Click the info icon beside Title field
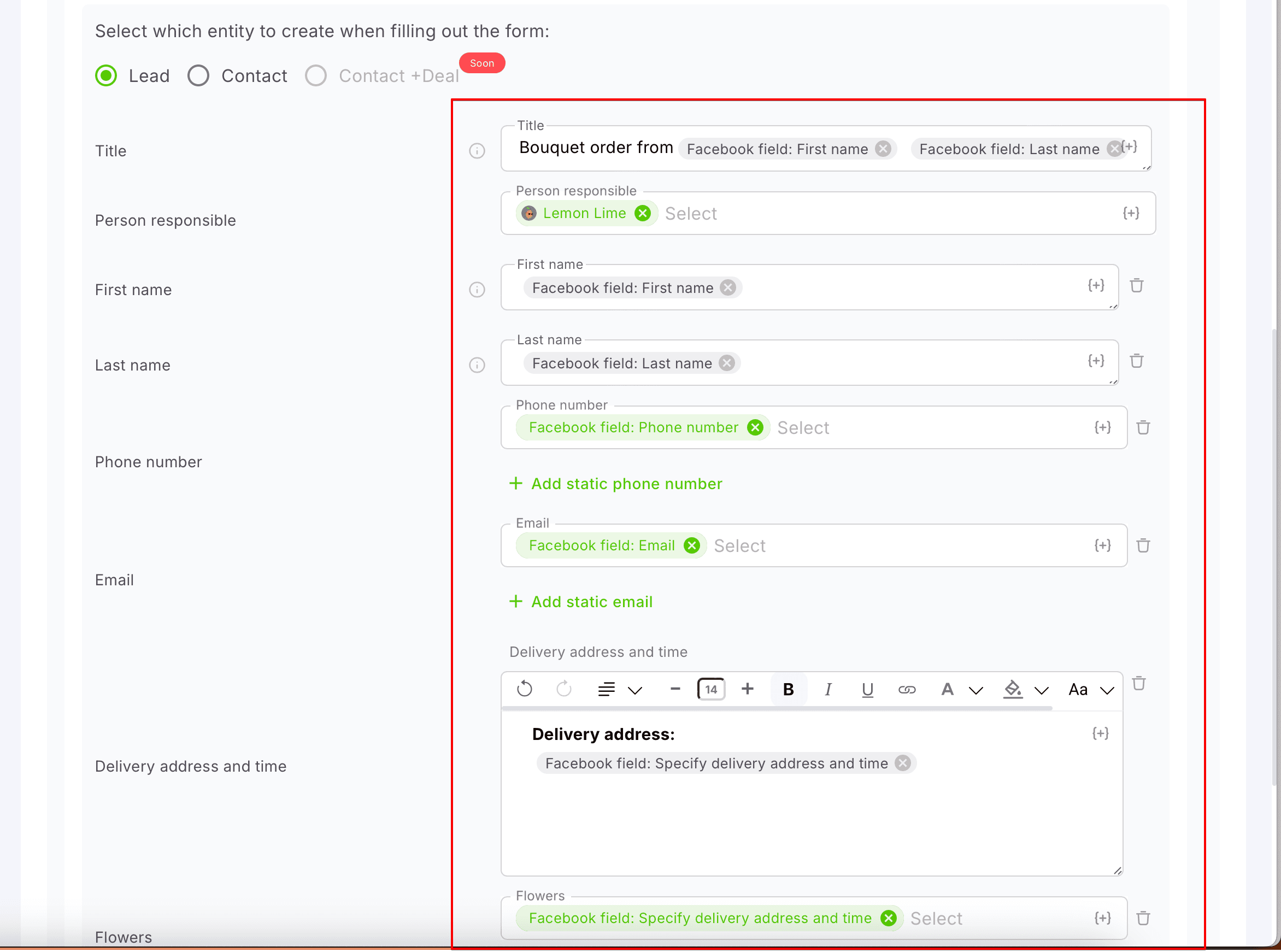 [477, 151]
